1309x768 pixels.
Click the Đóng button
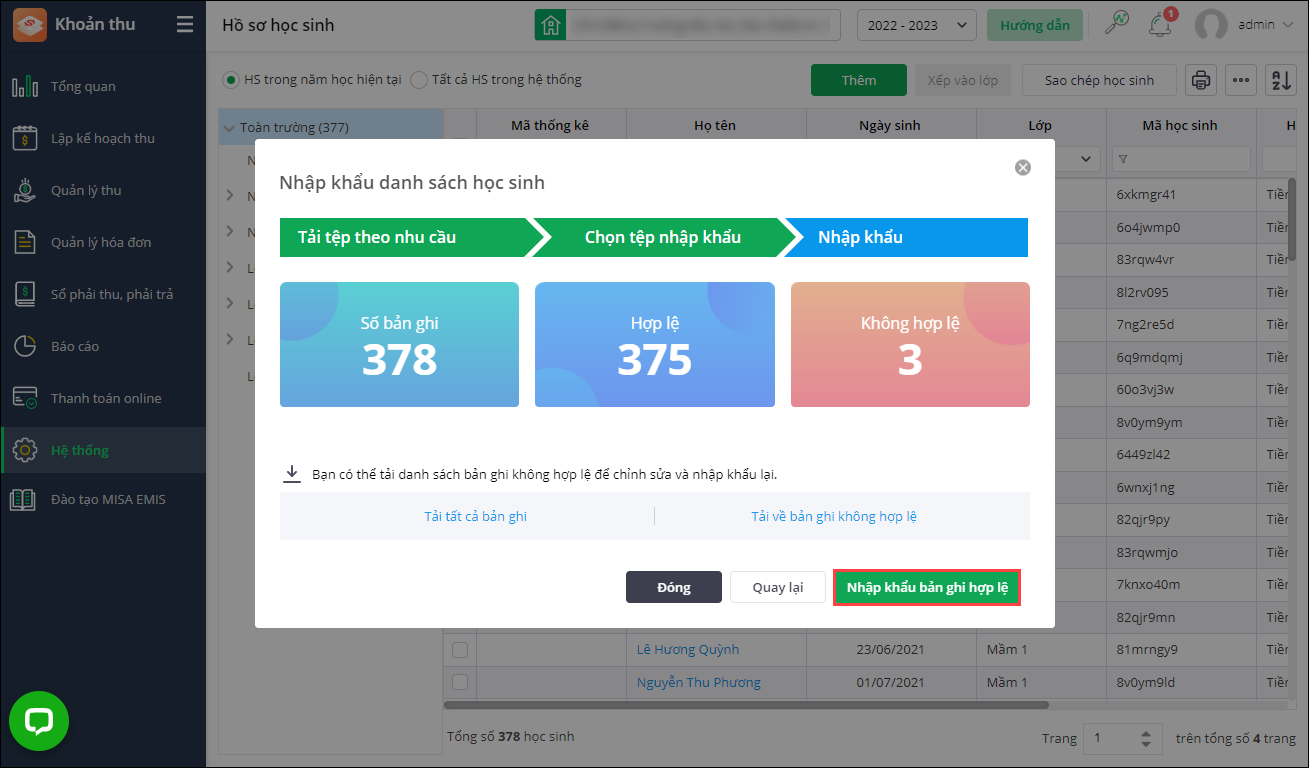pos(674,587)
